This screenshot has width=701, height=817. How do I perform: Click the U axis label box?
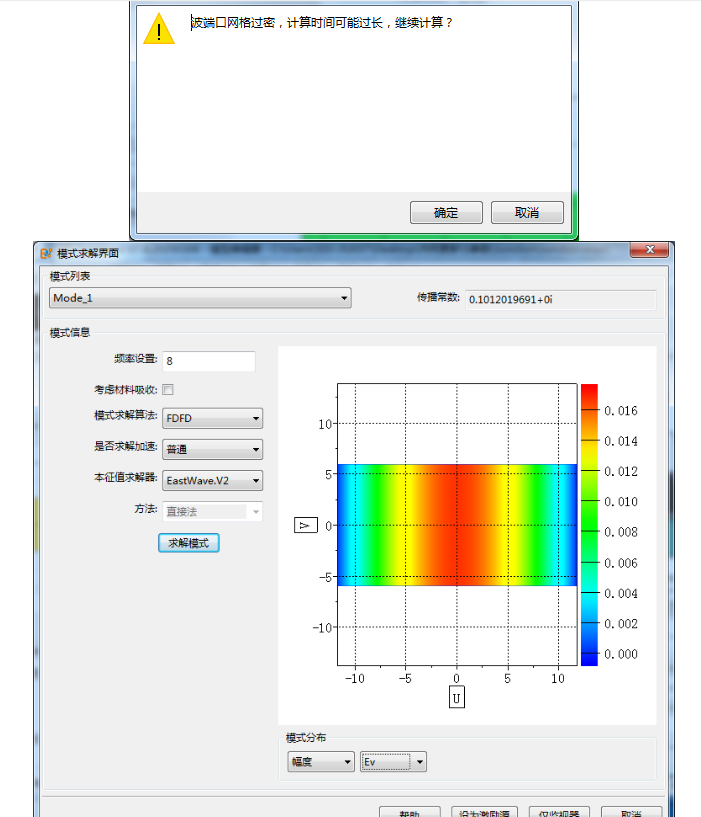click(457, 698)
